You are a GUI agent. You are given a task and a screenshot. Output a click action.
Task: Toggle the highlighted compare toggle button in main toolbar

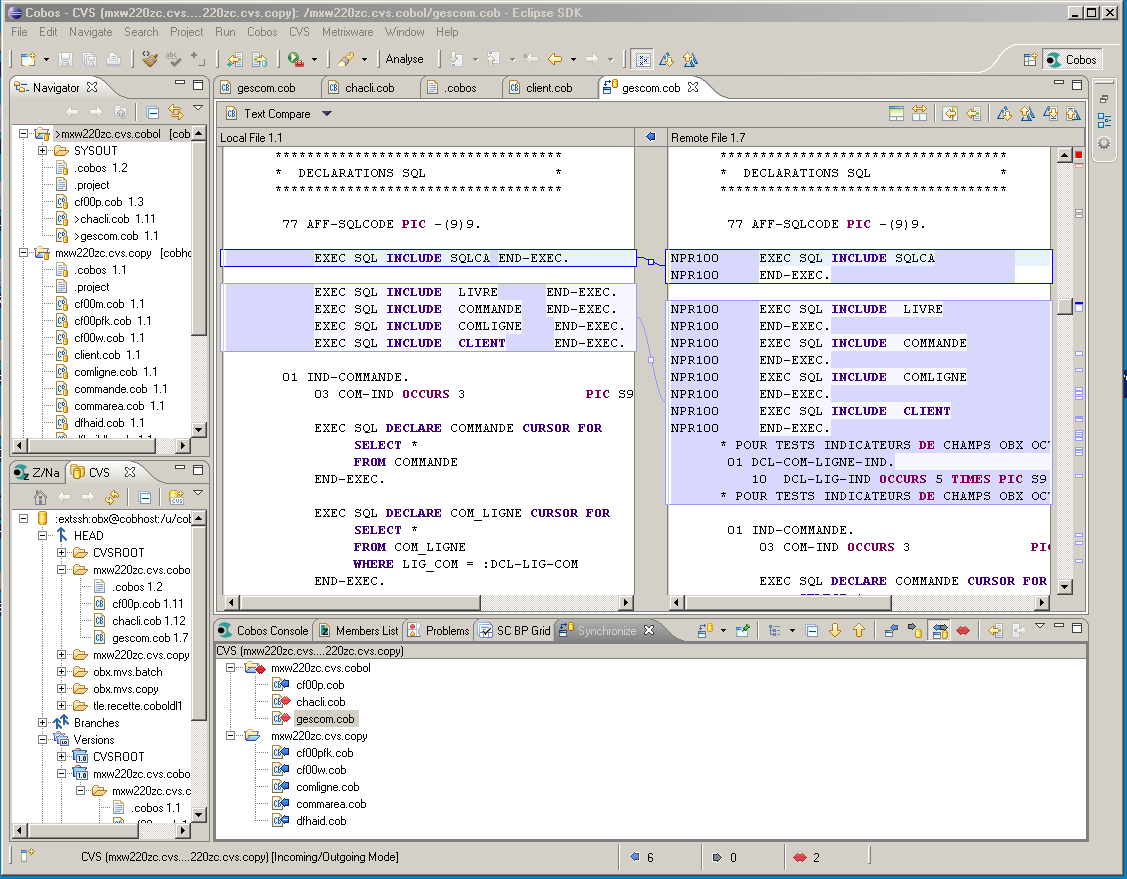click(643, 60)
